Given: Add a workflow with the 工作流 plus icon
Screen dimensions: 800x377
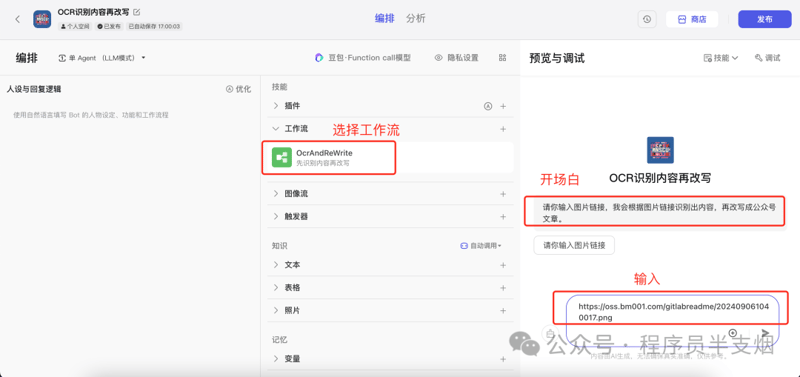Looking at the screenshot, I should click(x=503, y=129).
